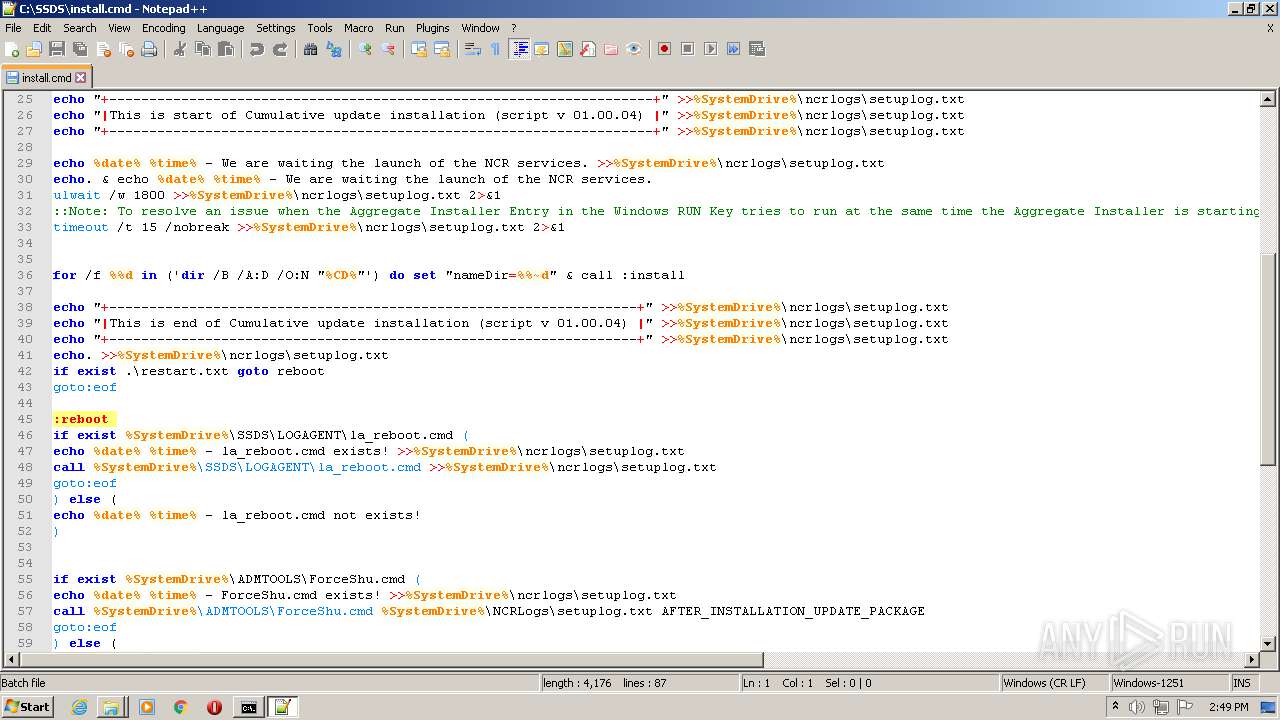Open the Replace dialog icon

[334, 49]
